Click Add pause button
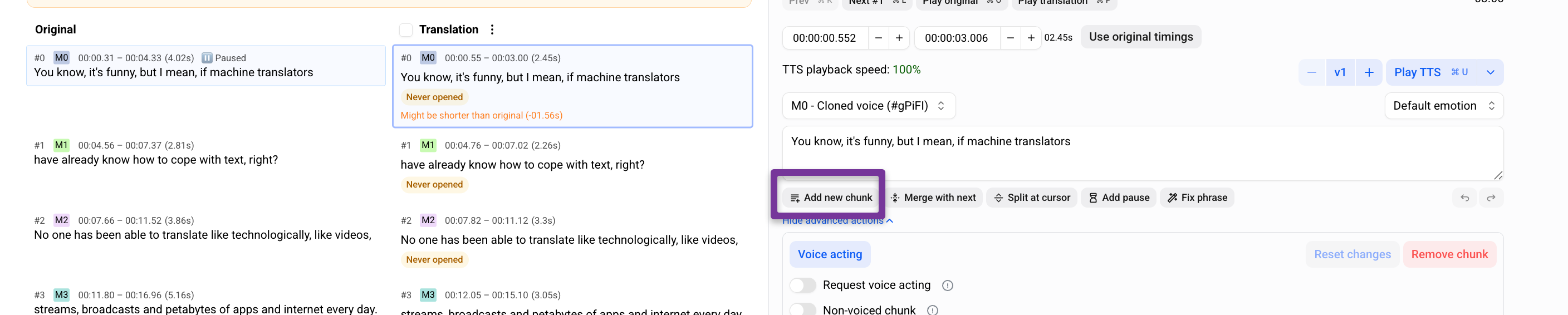 (1119, 198)
